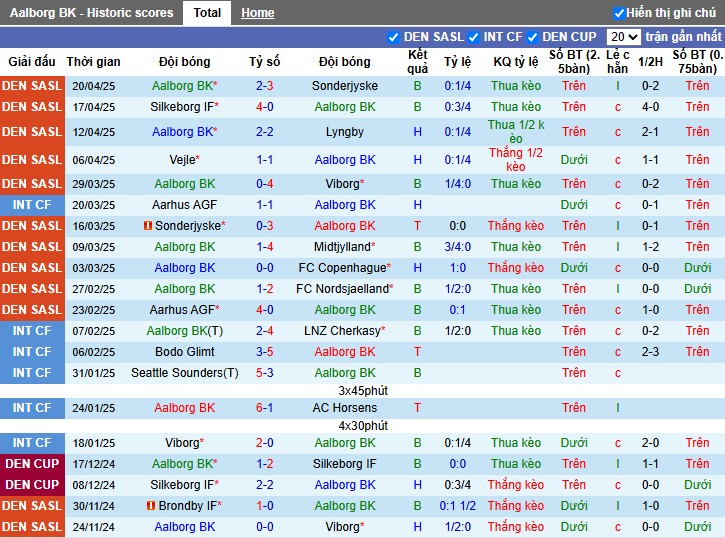The height and width of the screenshot is (538, 725).
Task: Click result H in FC Copenhague row
Action: [418, 268]
